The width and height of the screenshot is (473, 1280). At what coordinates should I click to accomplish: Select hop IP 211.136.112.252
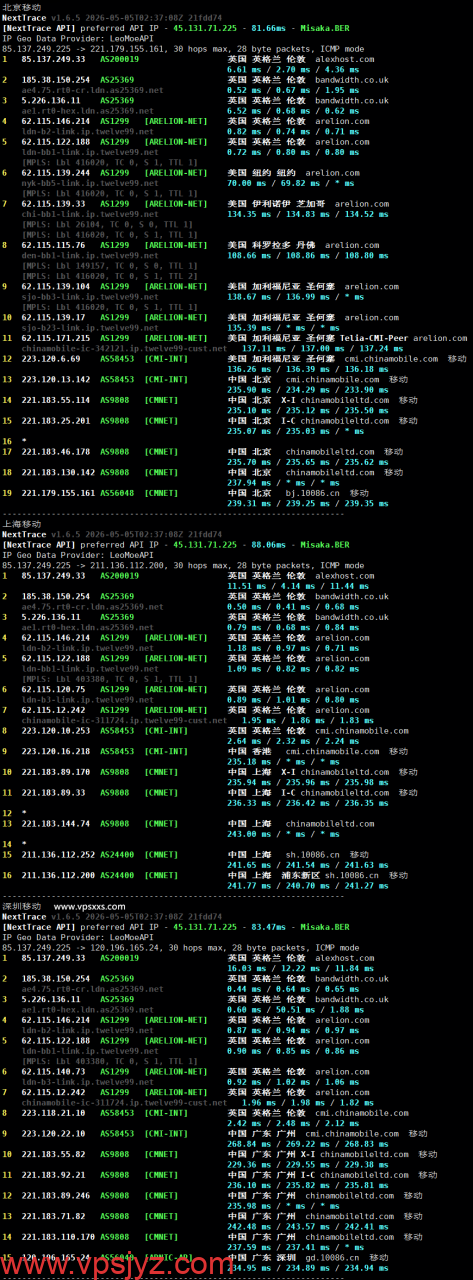[56, 854]
